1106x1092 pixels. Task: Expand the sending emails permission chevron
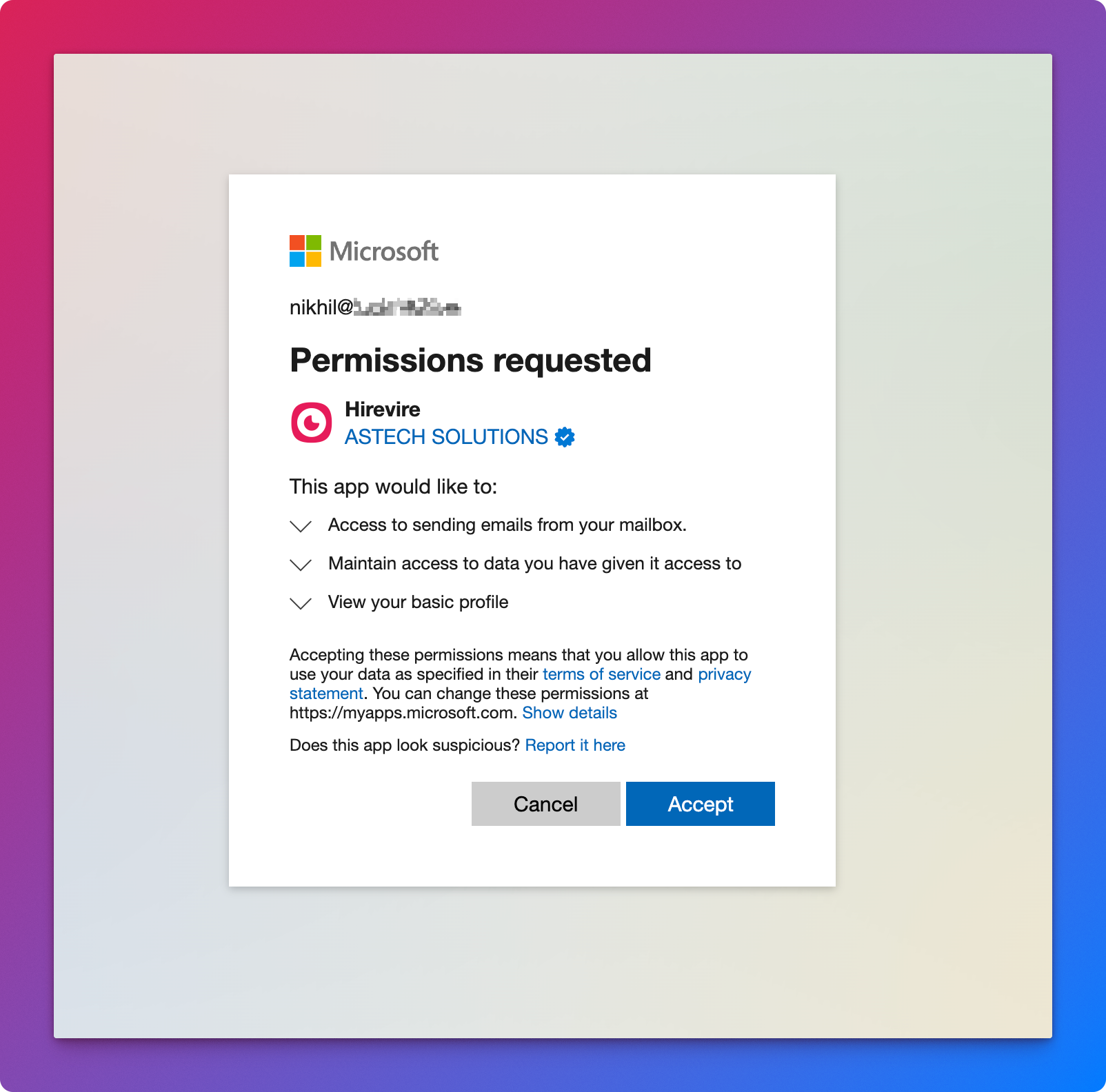301,526
